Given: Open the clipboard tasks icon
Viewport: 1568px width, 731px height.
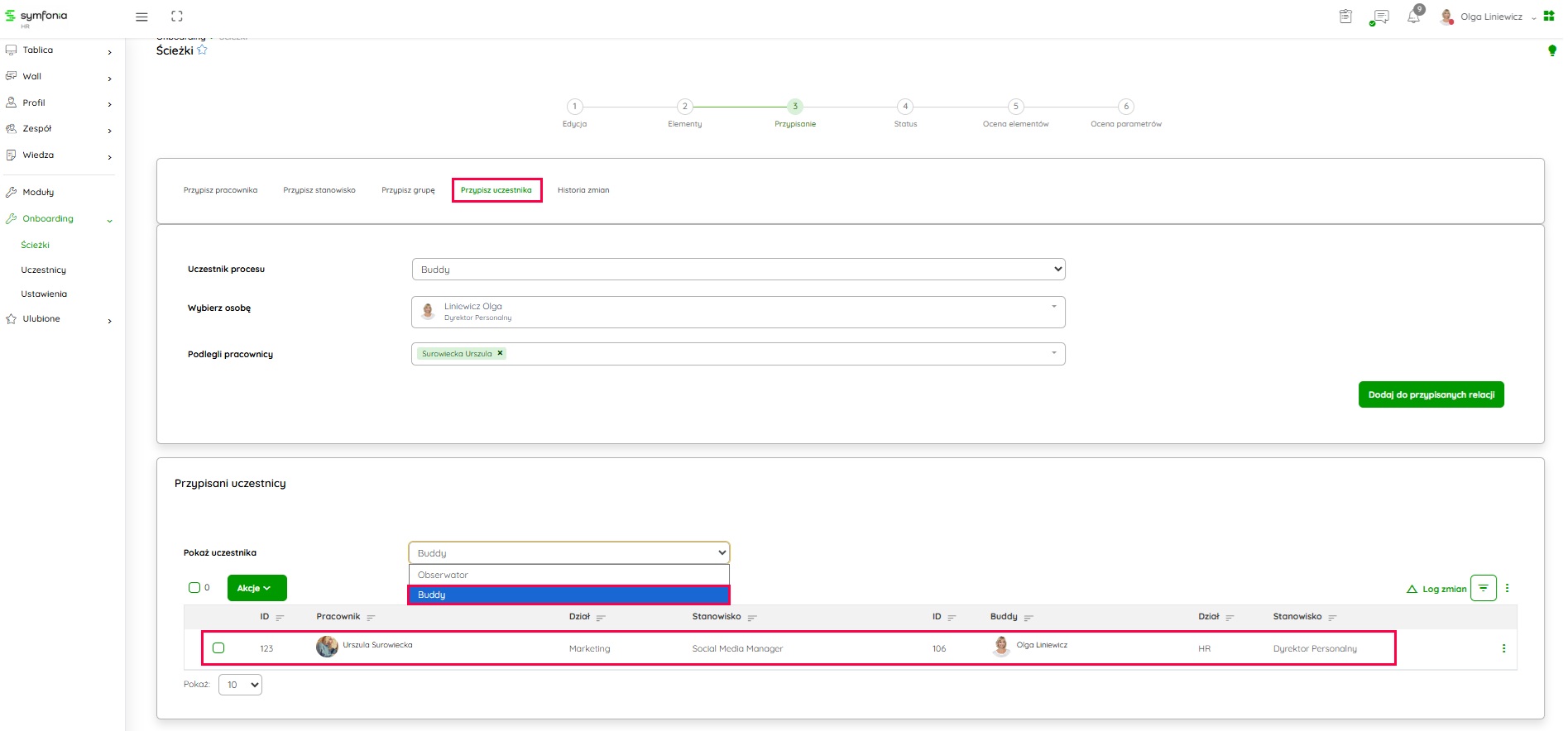Looking at the screenshot, I should (1345, 17).
